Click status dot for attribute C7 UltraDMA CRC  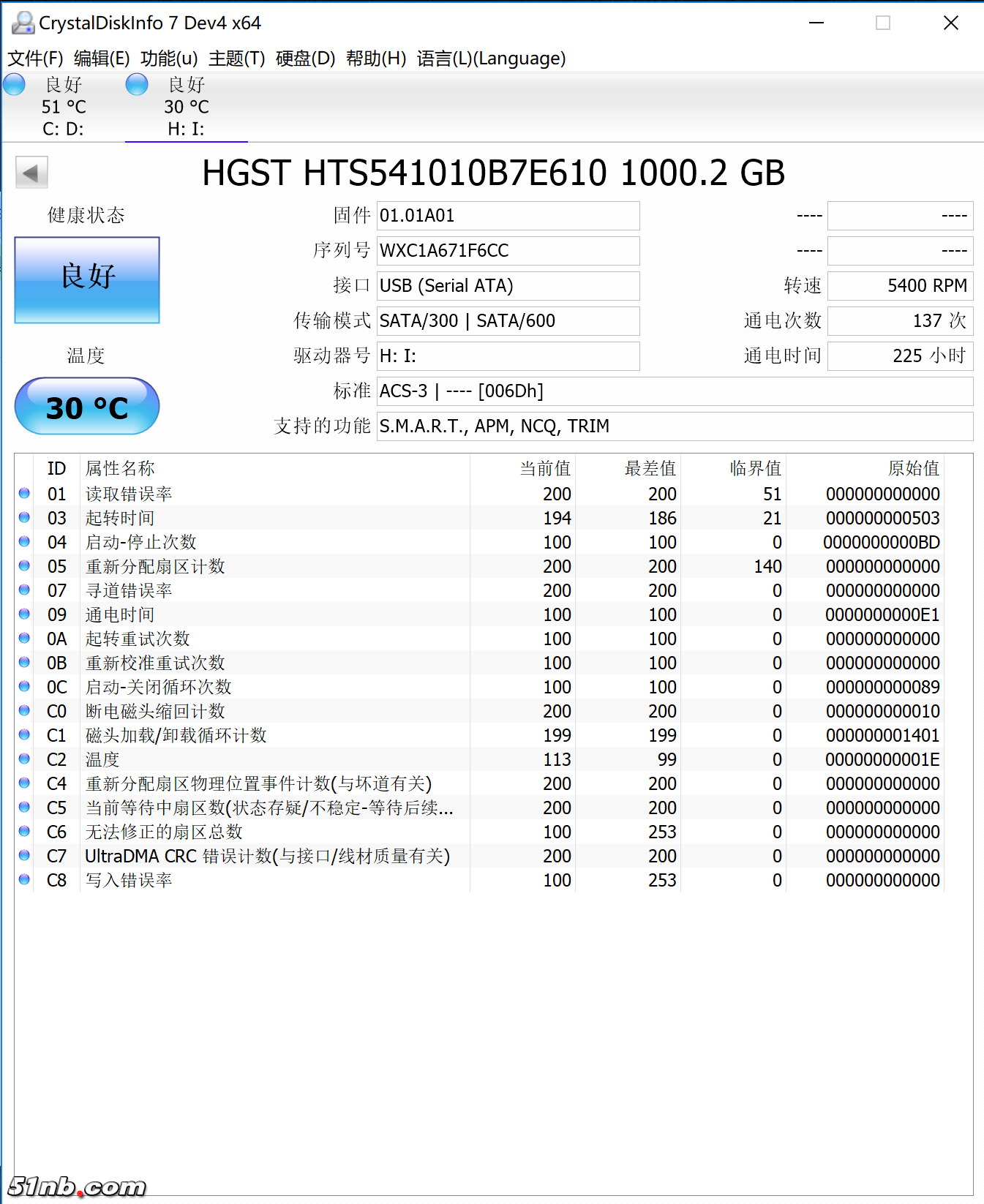(x=24, y=856)
